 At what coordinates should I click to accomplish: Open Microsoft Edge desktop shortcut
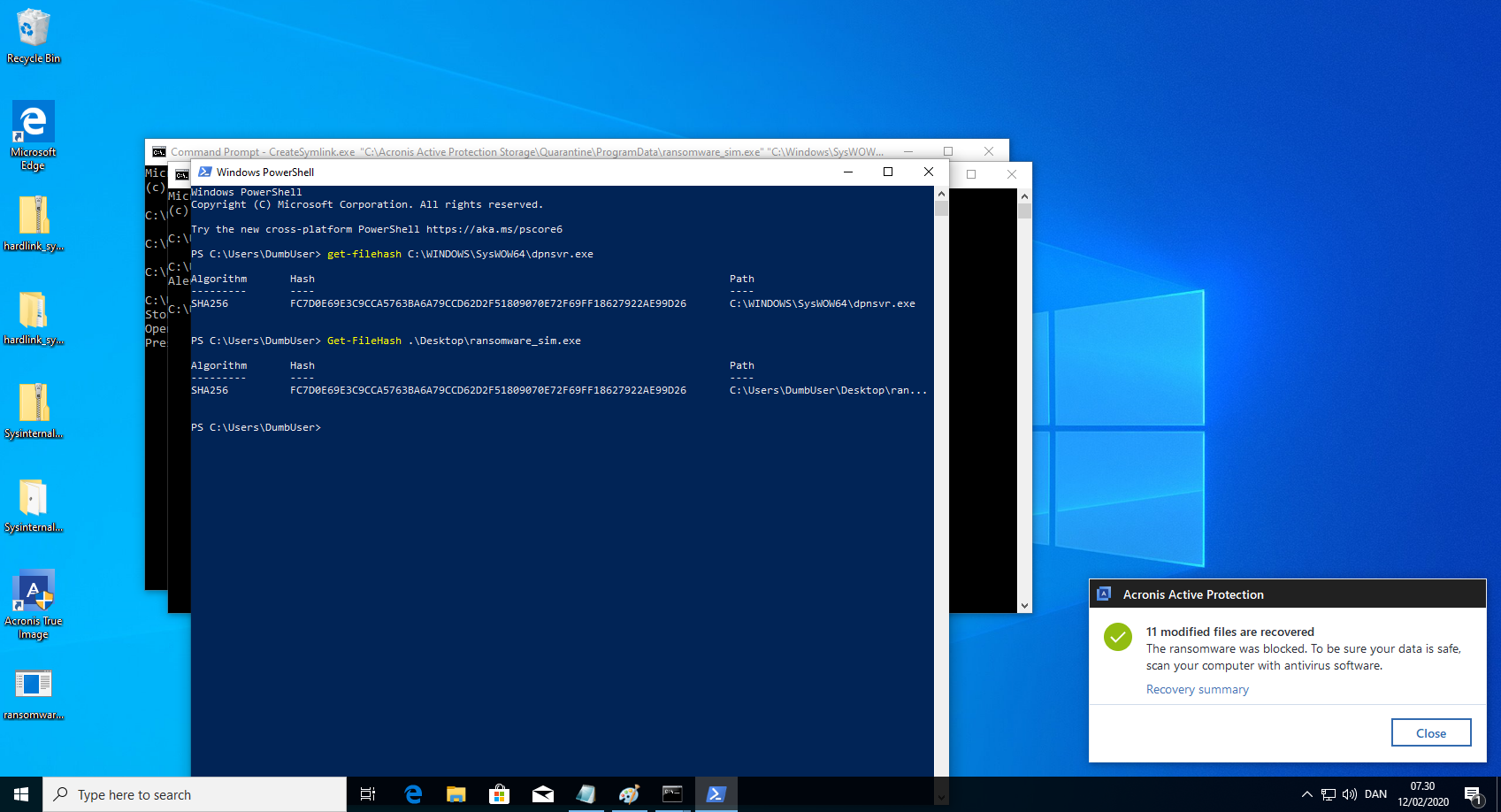pyautogui.click(x=34, y=123)
